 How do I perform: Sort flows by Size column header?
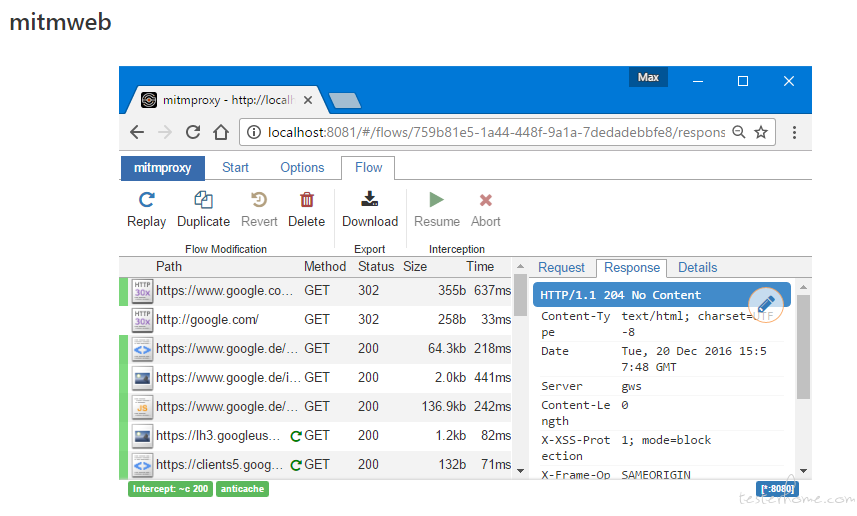pos(415,266)
